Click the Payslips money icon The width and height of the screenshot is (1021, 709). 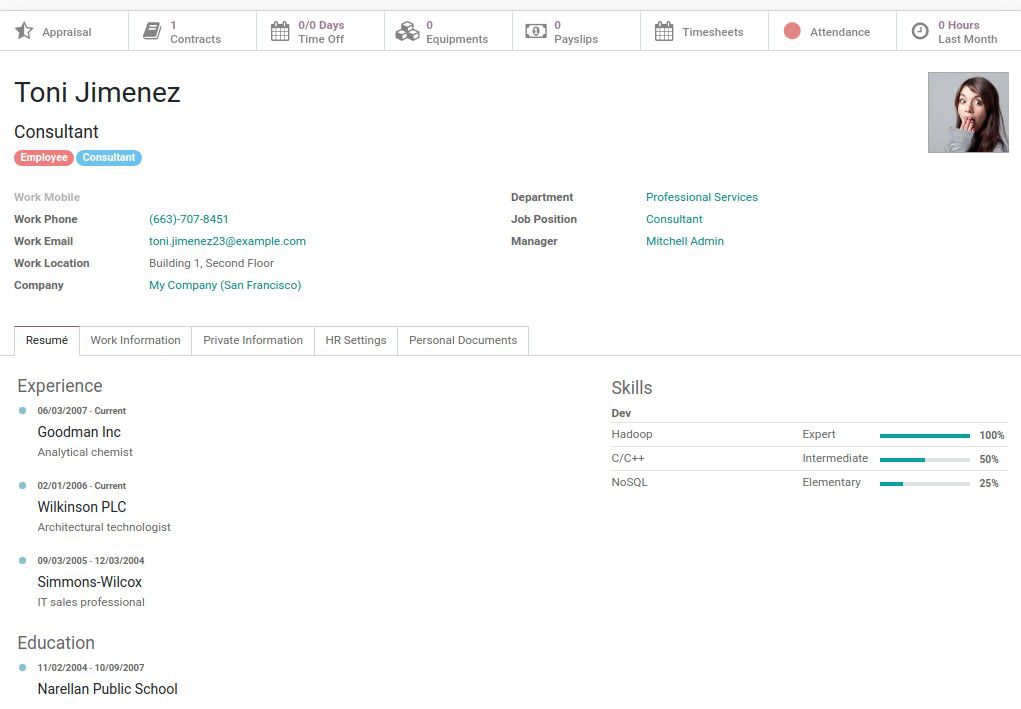point(536,31)
